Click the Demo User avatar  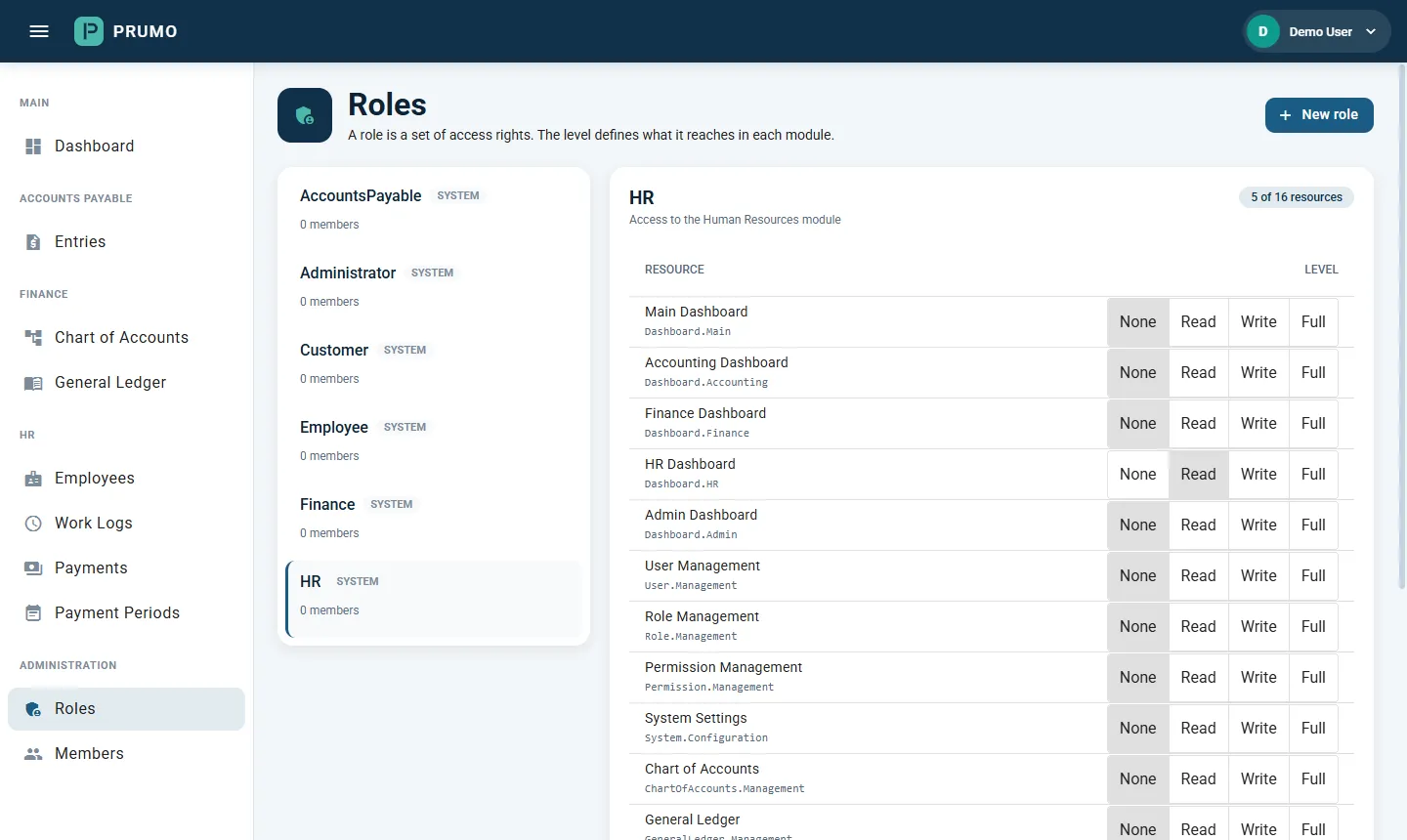coord(1263,31)
